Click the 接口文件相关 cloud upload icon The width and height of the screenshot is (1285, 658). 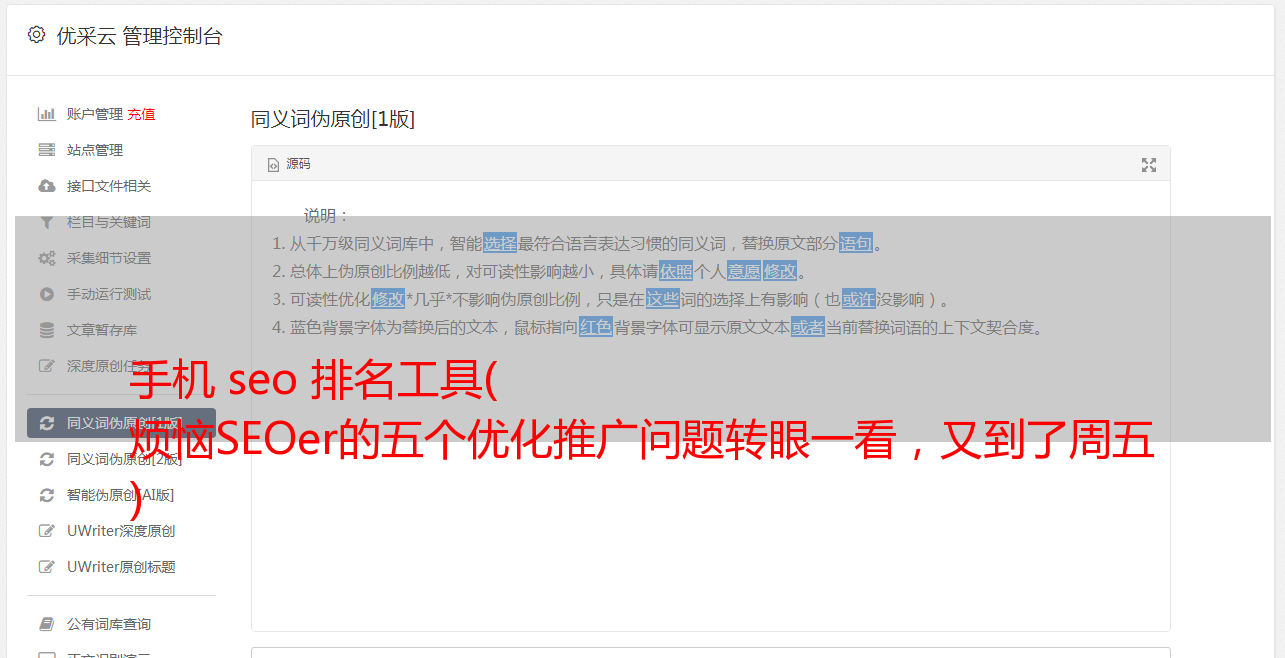[x=46, y=186]
